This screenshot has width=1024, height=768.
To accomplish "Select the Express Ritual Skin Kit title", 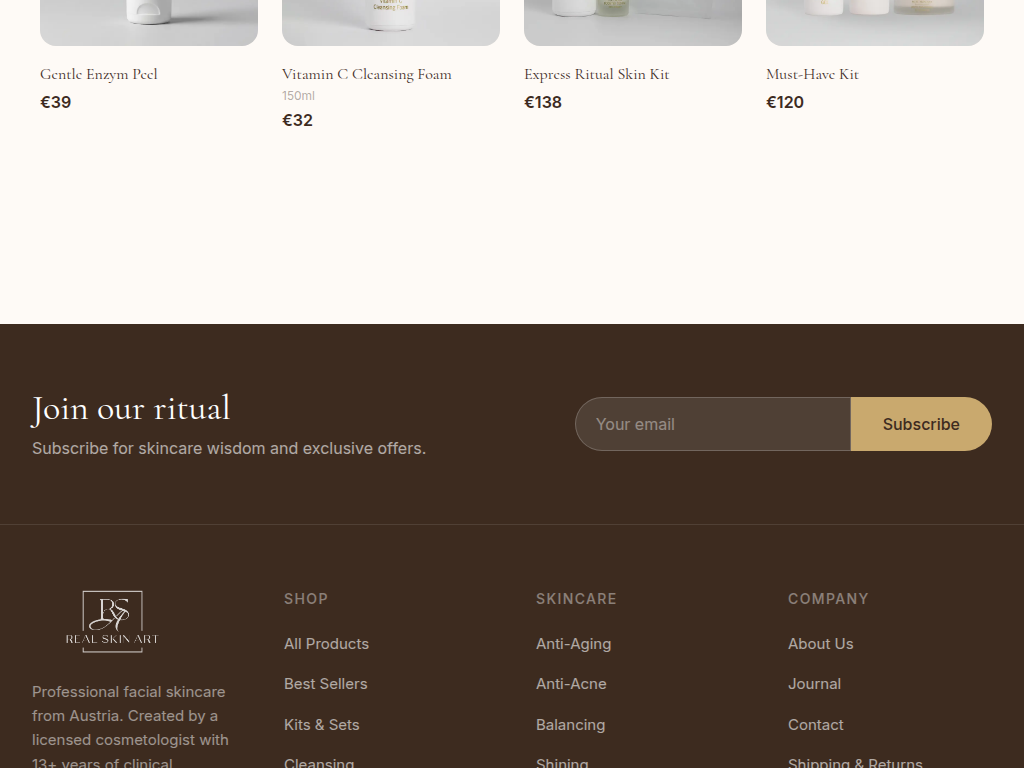I will [x=597, y=74].
